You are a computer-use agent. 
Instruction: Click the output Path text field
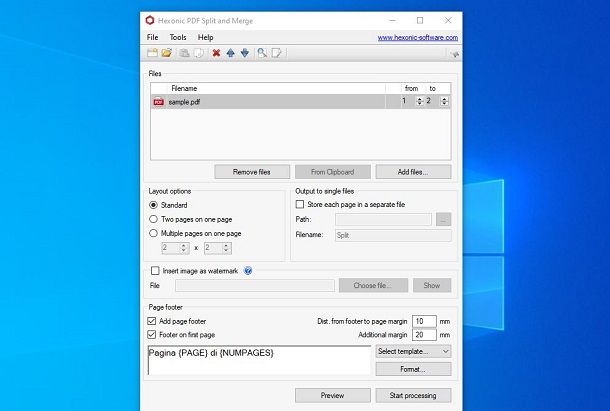pos(383,220)
